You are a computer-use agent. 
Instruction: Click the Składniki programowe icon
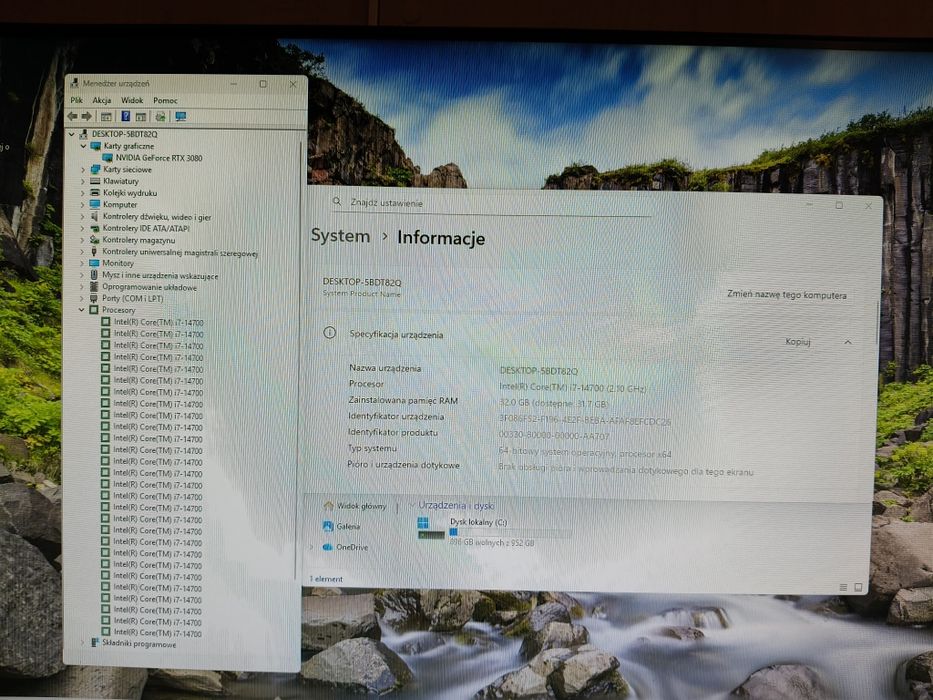tap(95, 643)
